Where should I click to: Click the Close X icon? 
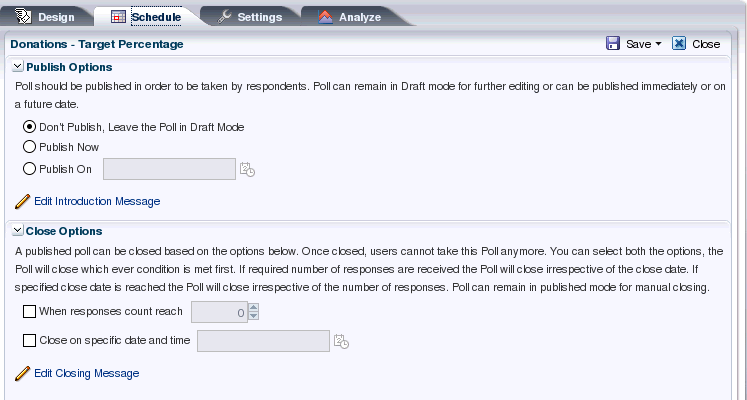click(679, 43)
